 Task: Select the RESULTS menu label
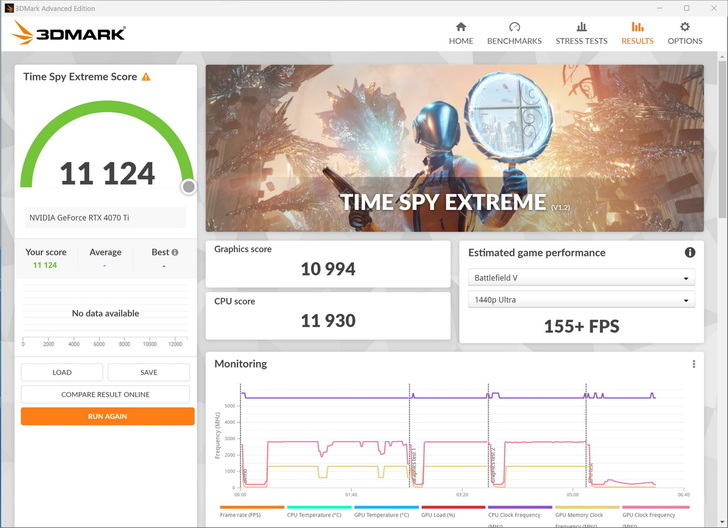click(637, 41)
